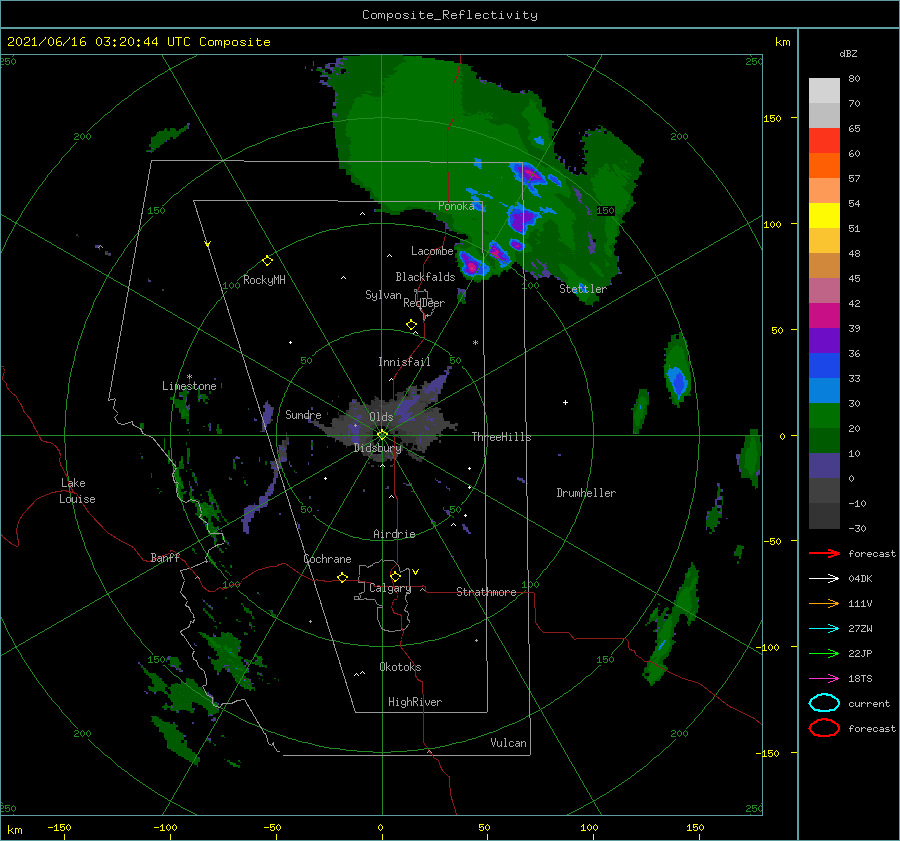Click the yellow diamond marker near Cochrane
The height and width of the screenshot is (841, 900).
[342, 578]
